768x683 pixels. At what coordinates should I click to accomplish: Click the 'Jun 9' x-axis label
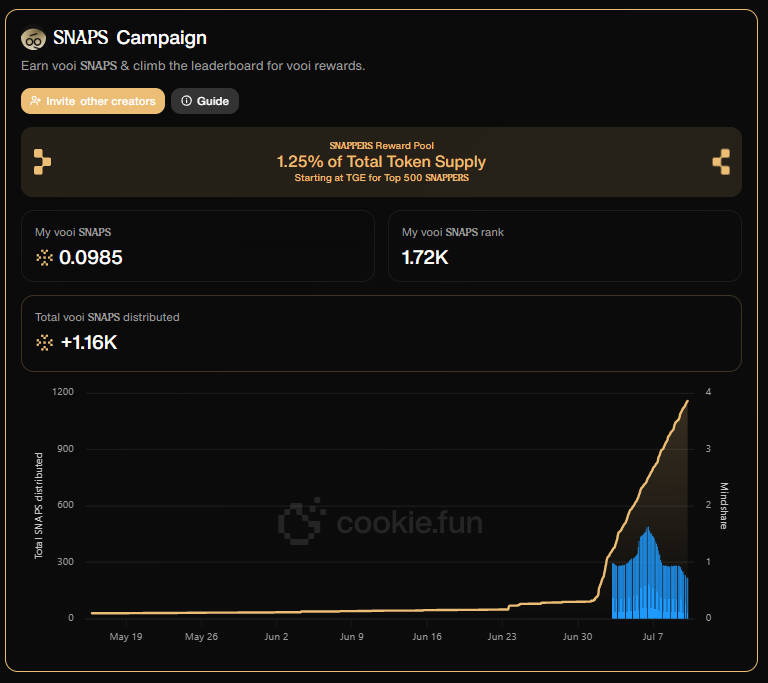pyautogui.click(x=352, y=636)
